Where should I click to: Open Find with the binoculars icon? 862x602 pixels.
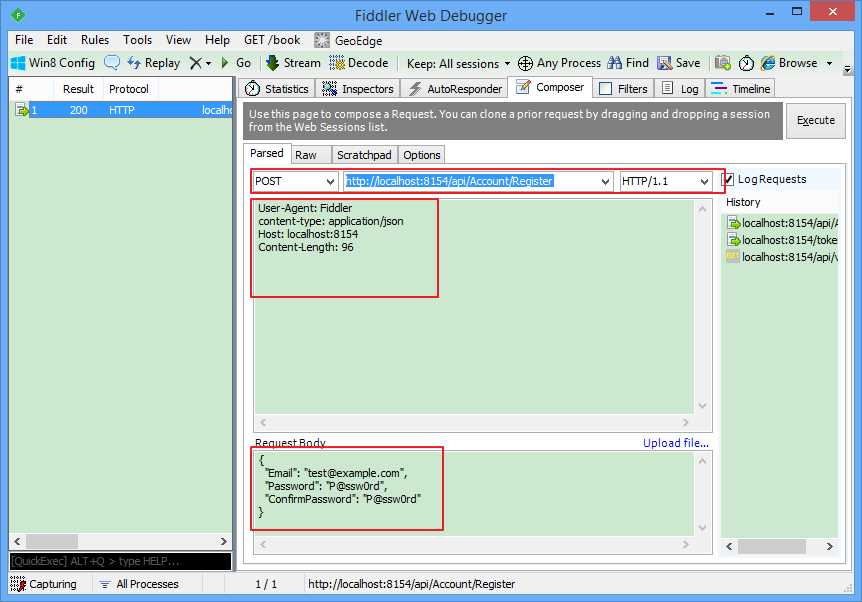628,63
